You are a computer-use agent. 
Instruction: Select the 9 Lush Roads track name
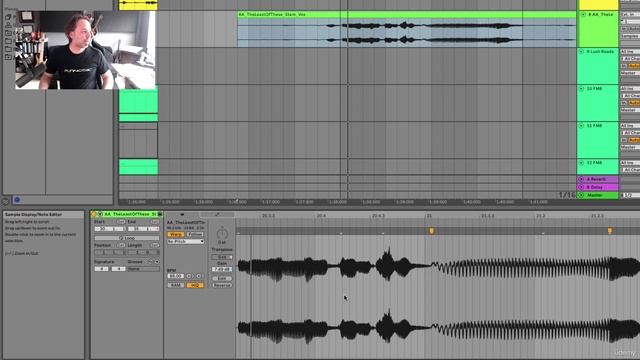coord(600,51)
